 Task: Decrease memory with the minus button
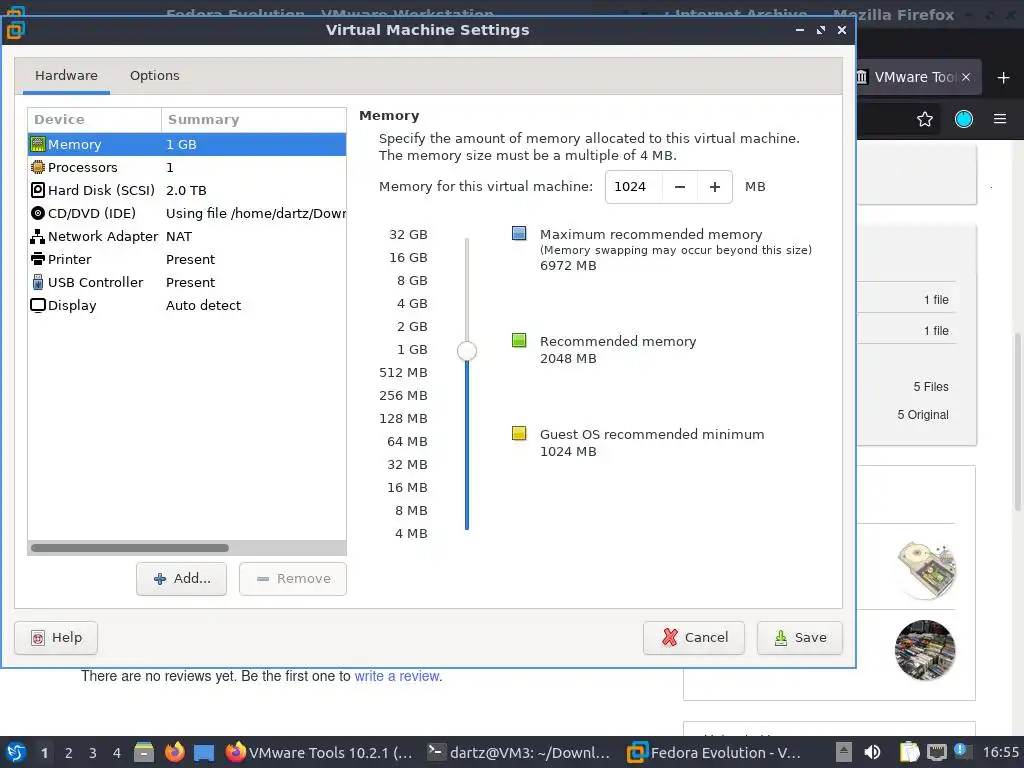(680, 187)
